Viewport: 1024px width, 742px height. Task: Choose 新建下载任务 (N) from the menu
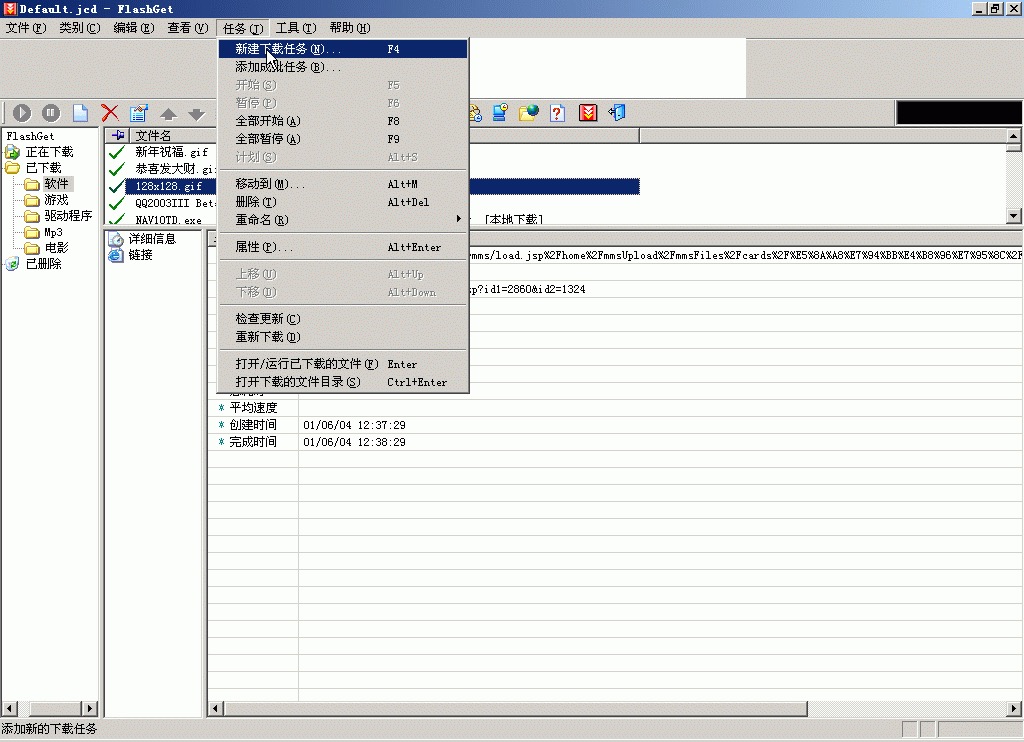coord(343,49)
